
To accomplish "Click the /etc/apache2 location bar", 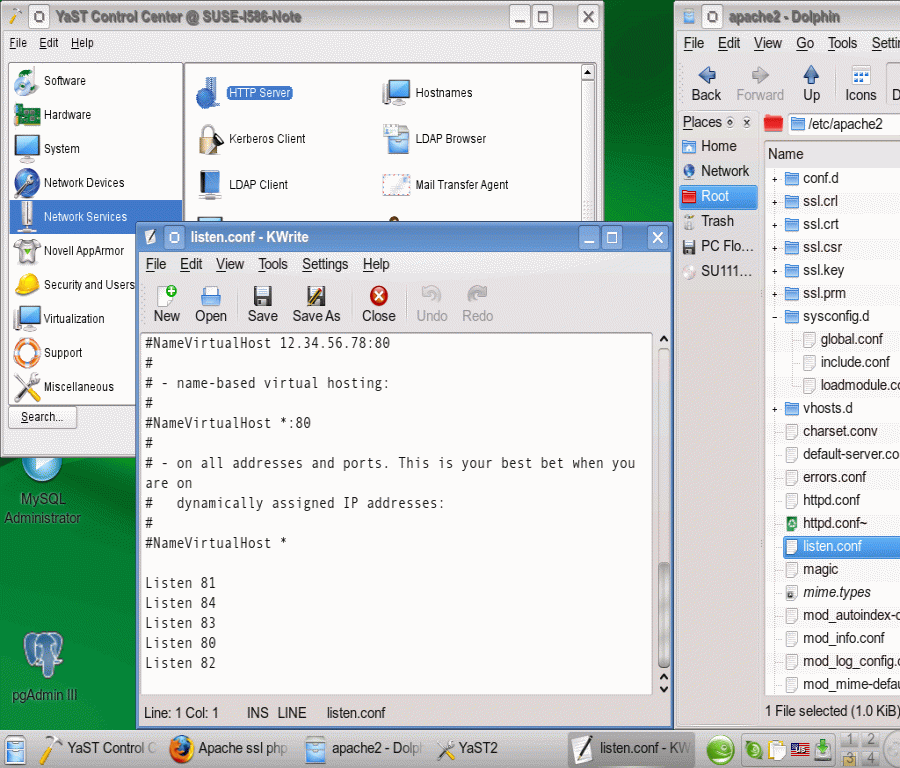I will tap(844, 124).
